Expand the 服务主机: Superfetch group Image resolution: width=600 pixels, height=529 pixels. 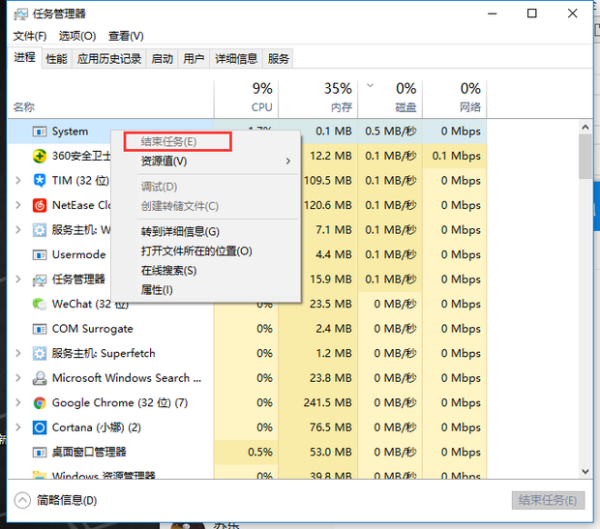(x=19, y=353)
